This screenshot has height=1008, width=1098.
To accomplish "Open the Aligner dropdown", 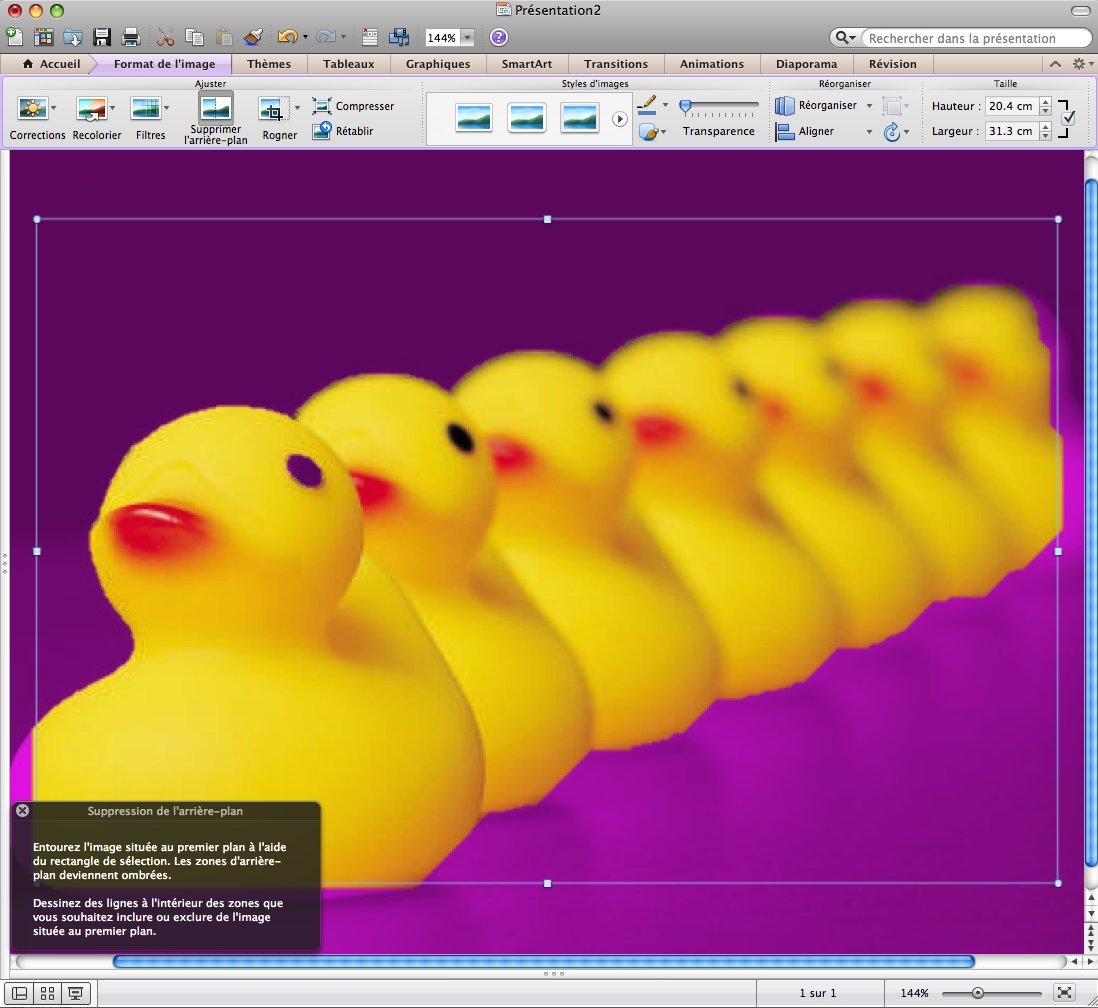I will pos(824,131).
